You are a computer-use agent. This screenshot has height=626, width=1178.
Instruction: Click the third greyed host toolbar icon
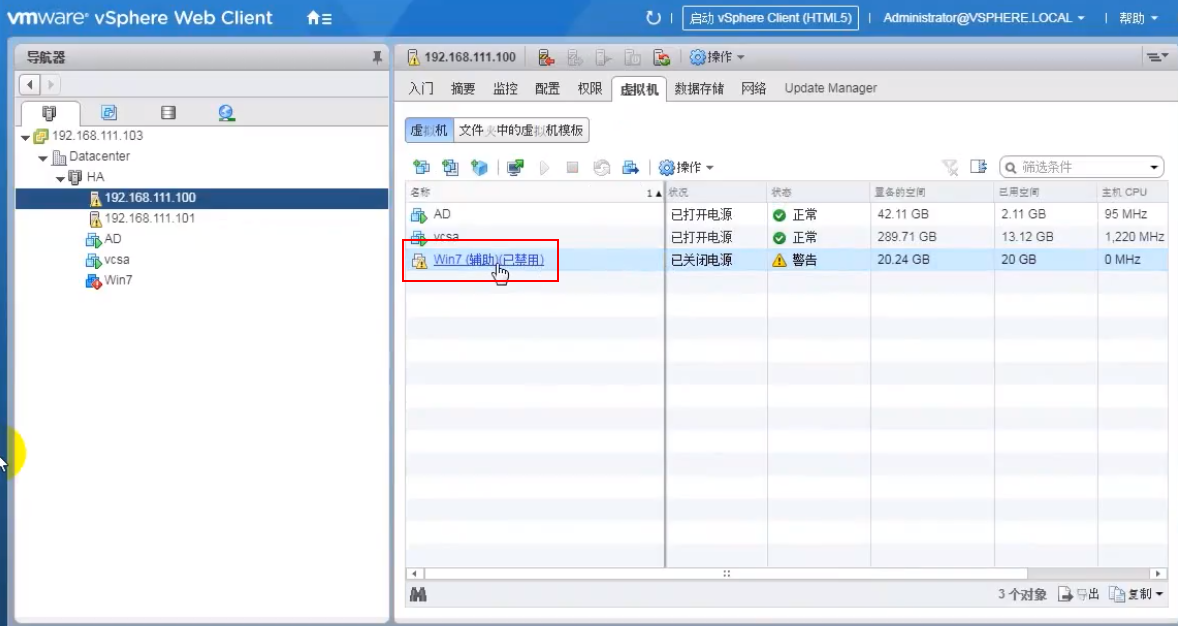coord(604,57)
